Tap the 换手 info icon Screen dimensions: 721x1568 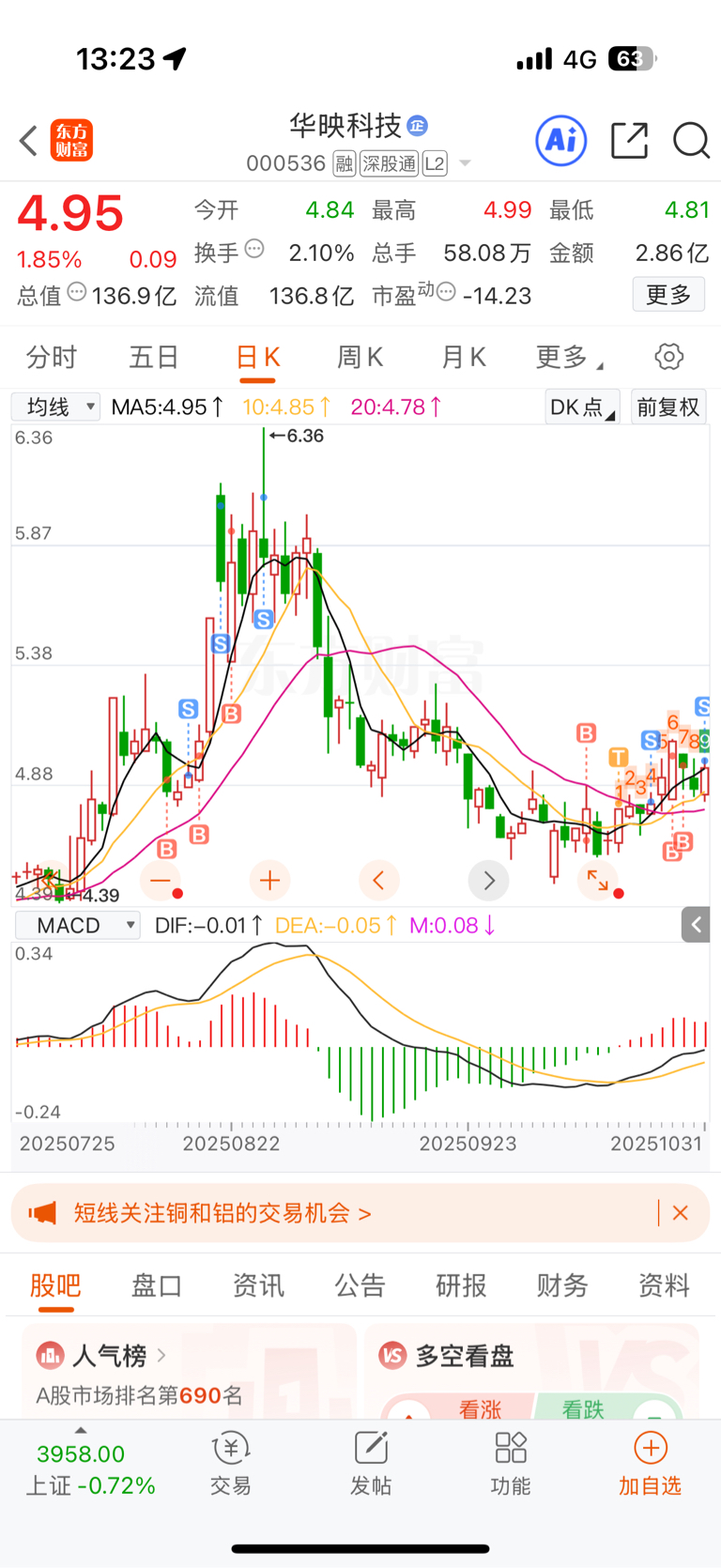pos(254,250)
